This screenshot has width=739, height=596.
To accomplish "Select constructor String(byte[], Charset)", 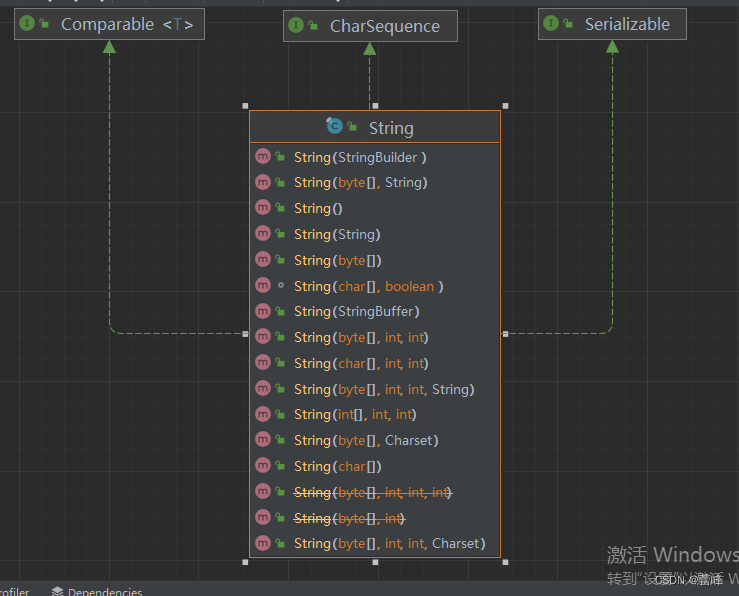I will tap(375, 441).
